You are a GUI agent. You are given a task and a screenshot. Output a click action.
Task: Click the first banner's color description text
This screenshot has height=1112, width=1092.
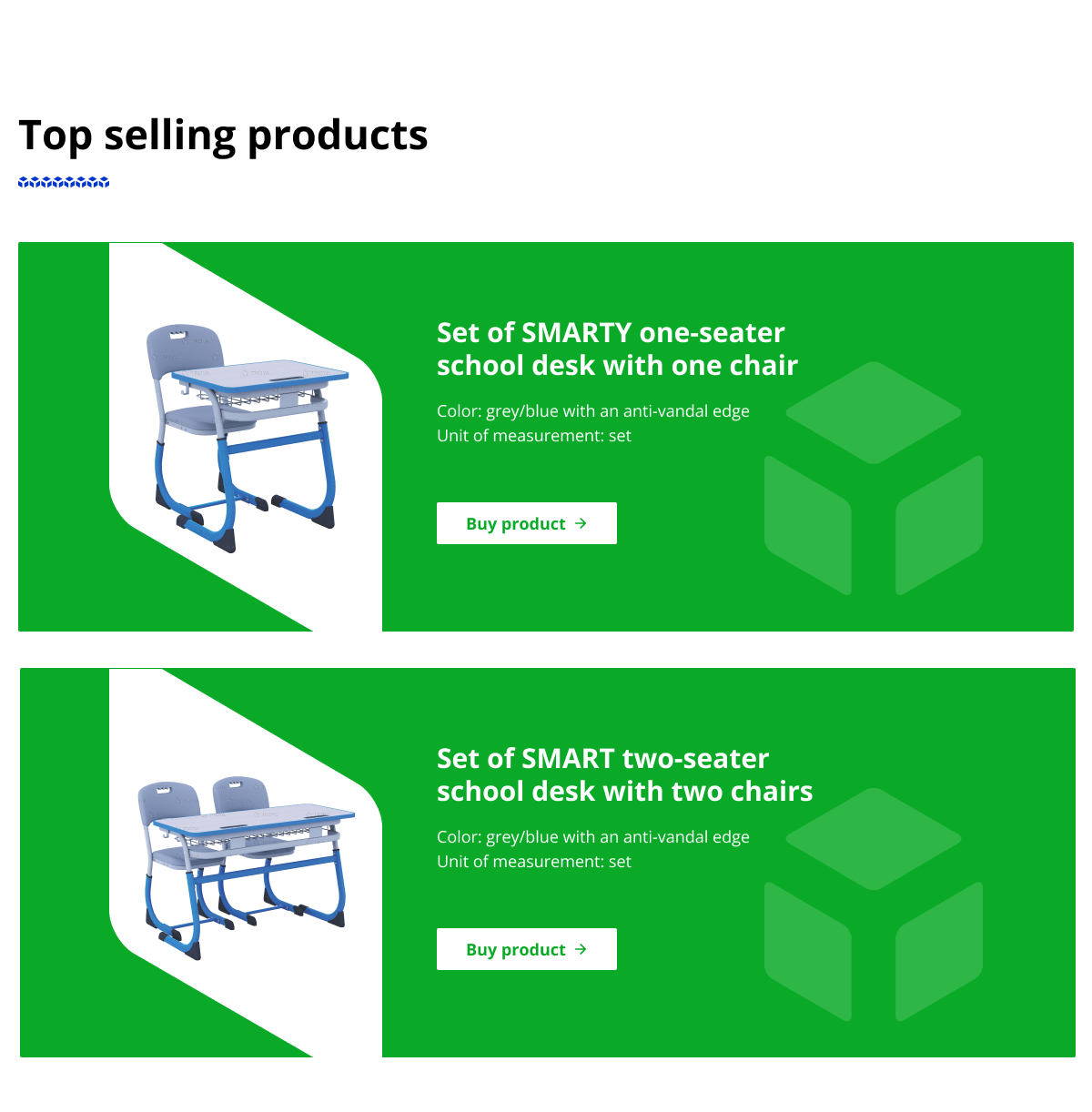click(593, 411)
